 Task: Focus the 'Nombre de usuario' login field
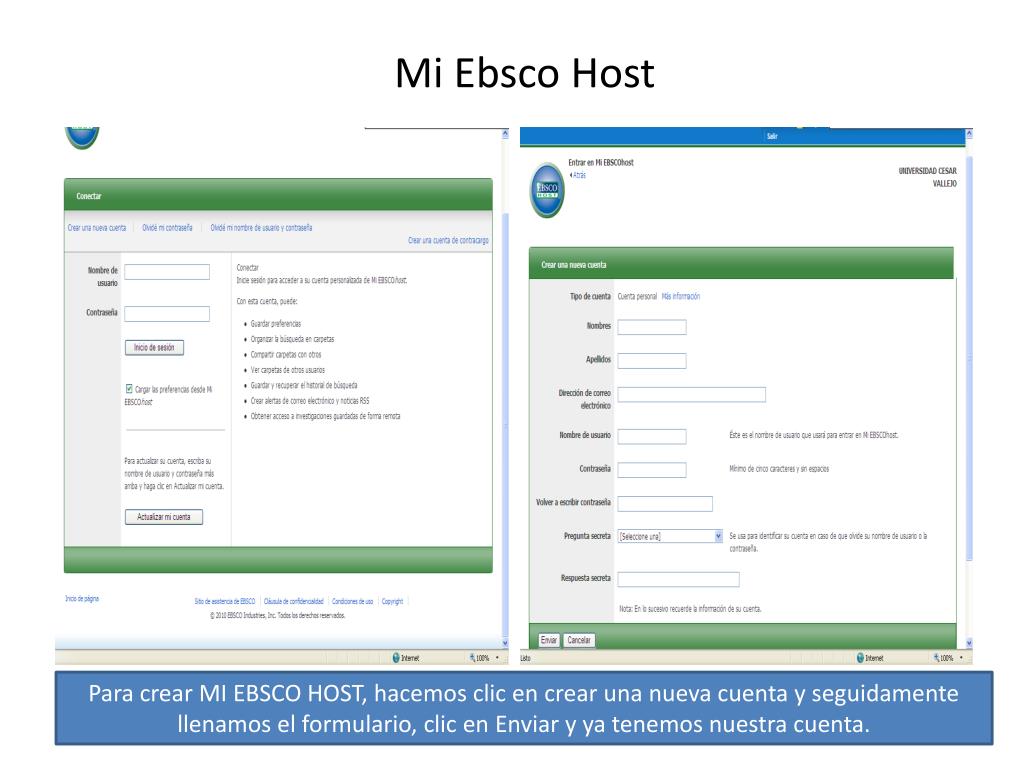pos(167,272)
